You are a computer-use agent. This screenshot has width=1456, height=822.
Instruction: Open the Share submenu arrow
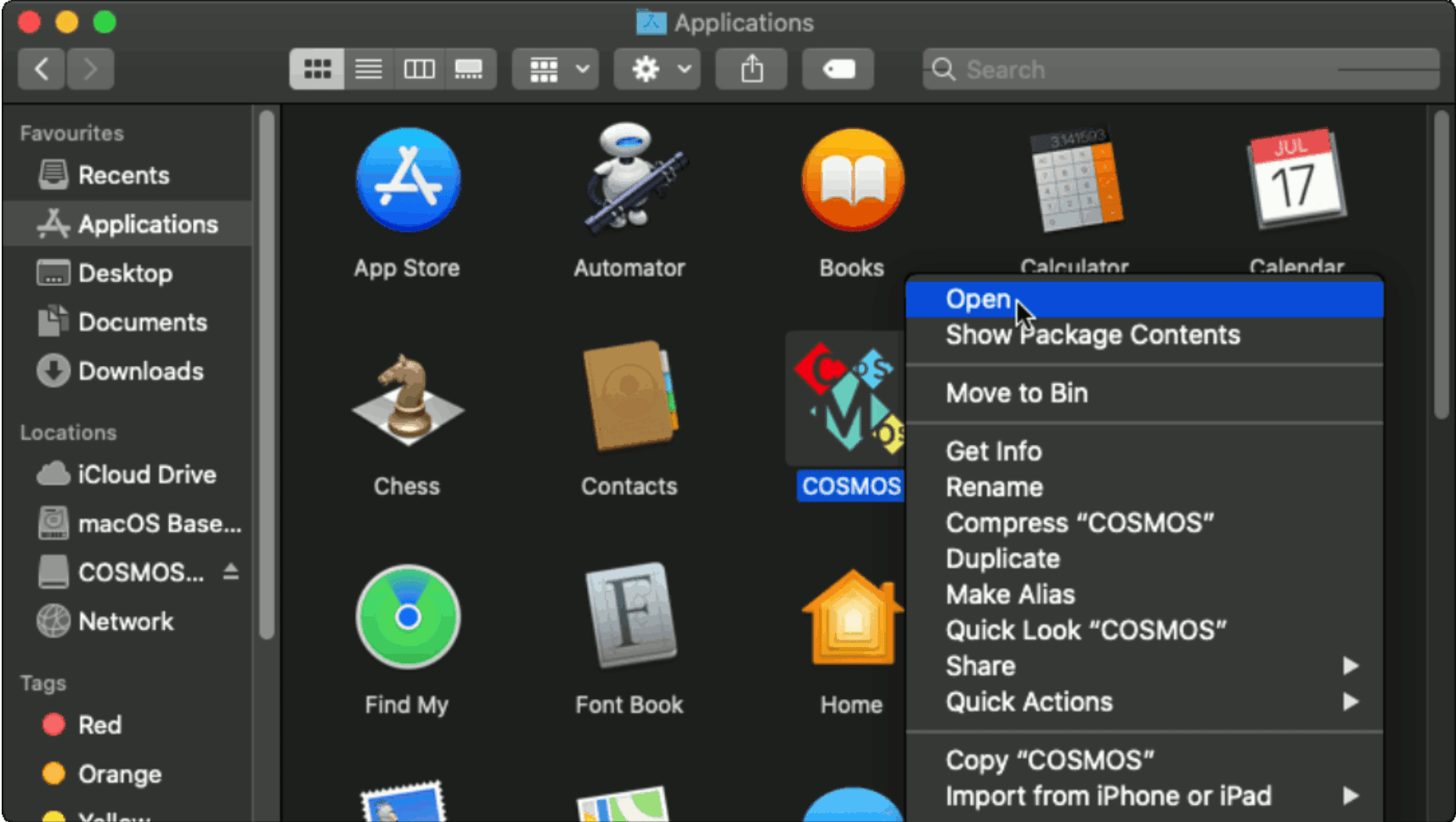[1351, 666]
